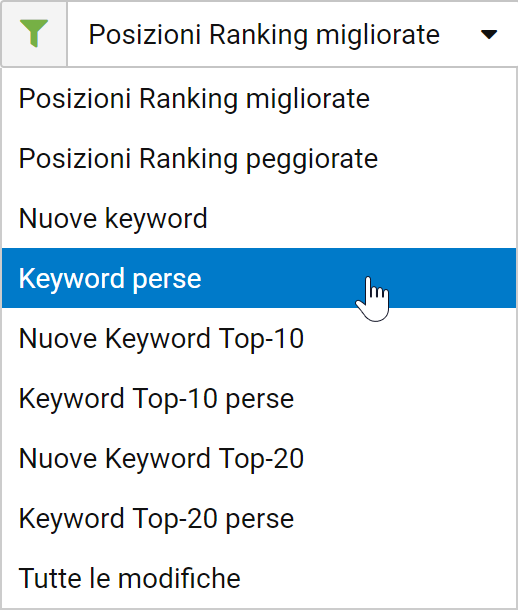
Task: Click the Posizioni Ranking migliorate combo box header
Action: point(292,34)
